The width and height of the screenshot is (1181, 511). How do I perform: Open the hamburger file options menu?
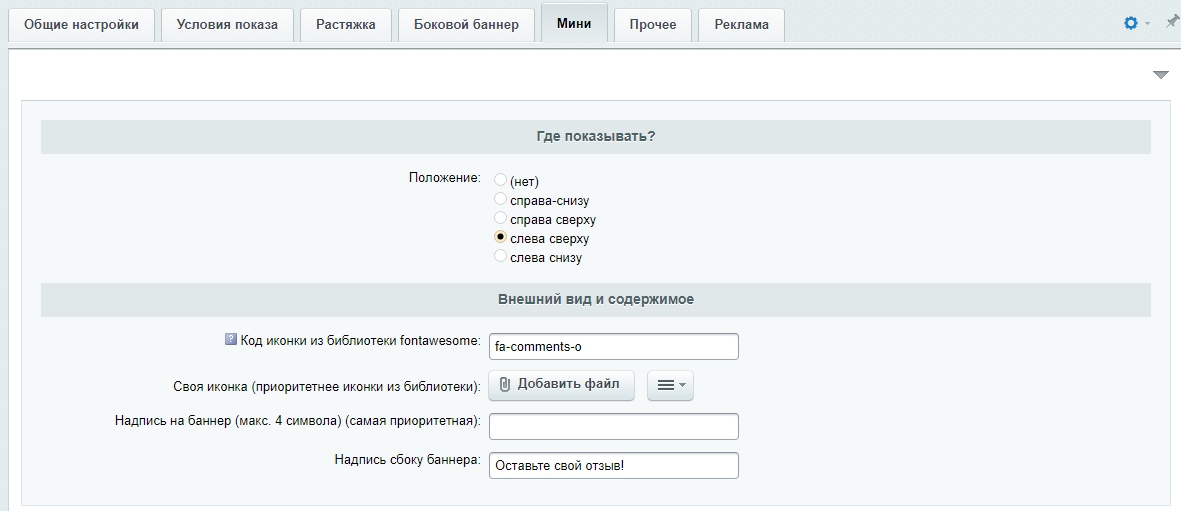[x=670, y=385]
